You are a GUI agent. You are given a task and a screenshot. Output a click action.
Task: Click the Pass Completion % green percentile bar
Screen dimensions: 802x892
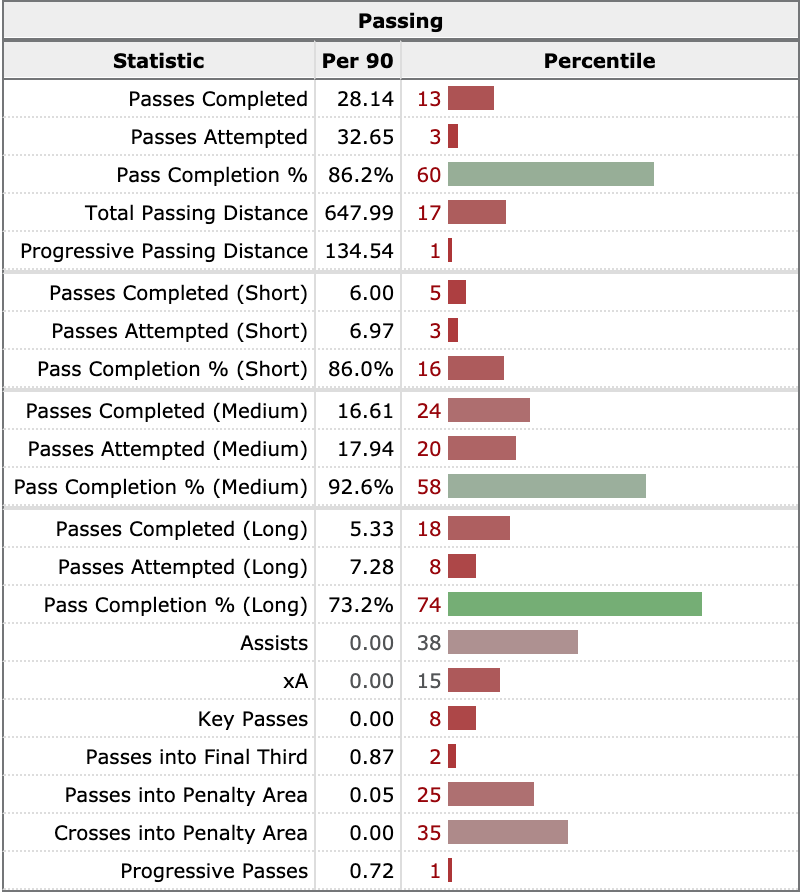[550, 175]
